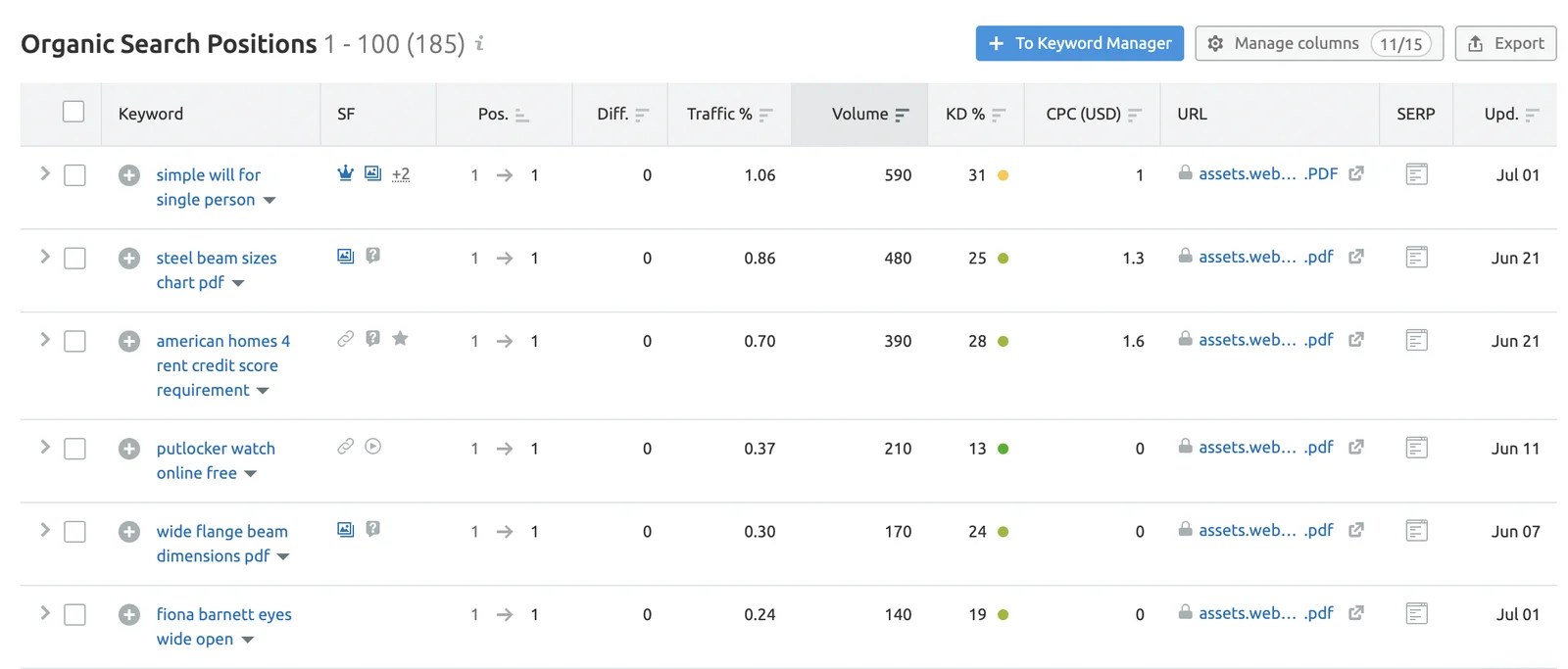Click the info icon next to the title

tap(479, 43)
